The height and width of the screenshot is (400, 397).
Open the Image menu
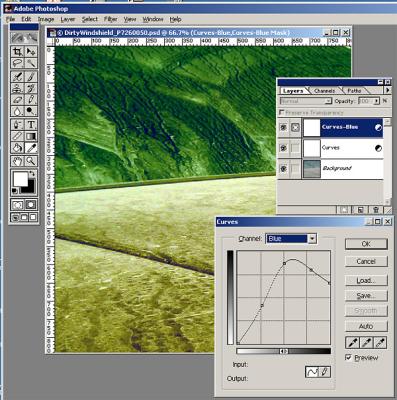tap(46, 19)
